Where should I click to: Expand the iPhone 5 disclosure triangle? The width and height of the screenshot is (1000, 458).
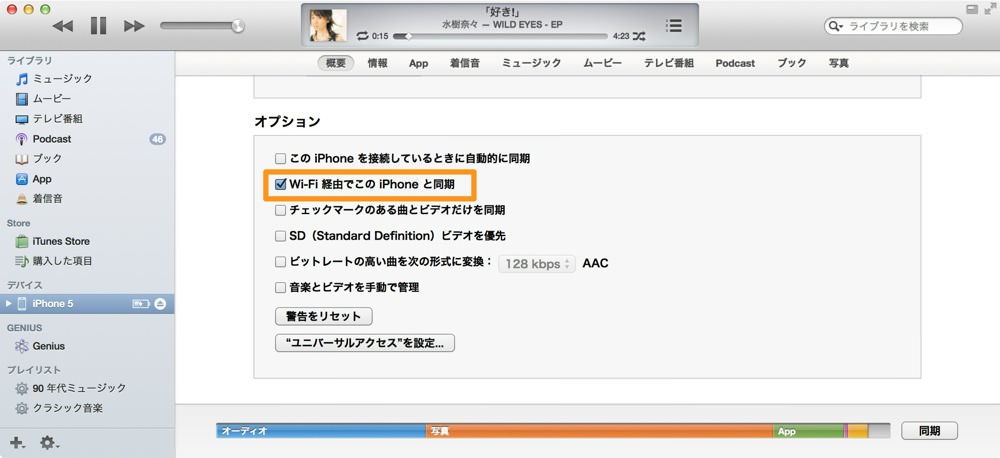[8, 304]
